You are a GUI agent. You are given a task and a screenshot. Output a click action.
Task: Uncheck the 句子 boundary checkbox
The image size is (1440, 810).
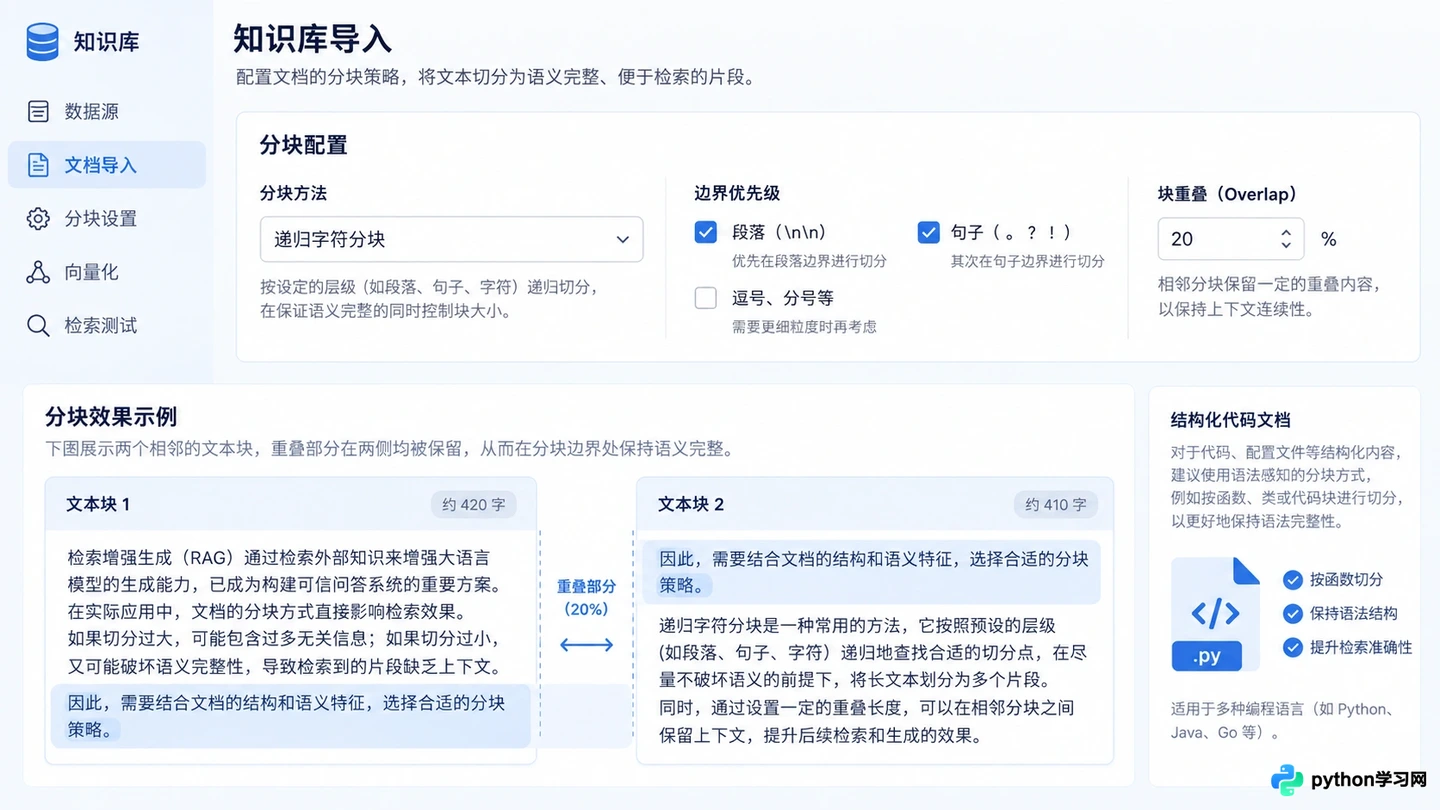[x=929, y=232]
